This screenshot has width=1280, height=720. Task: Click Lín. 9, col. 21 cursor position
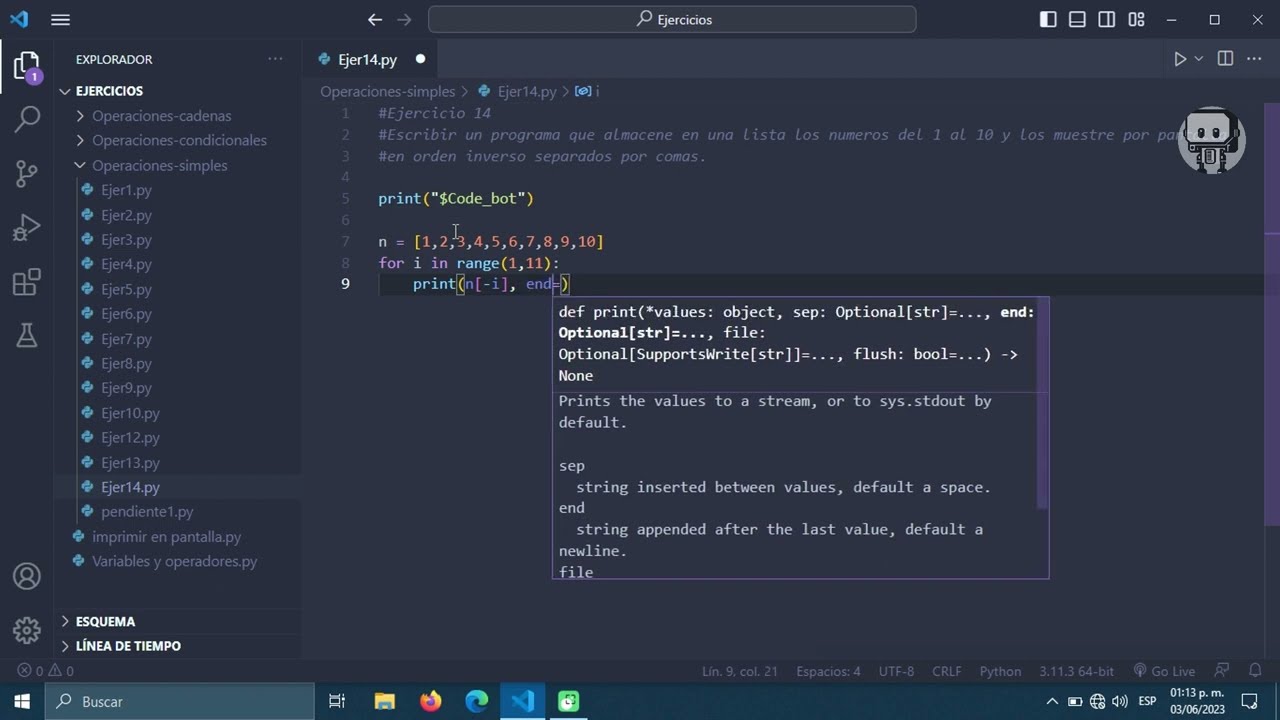tap(739, 671)
